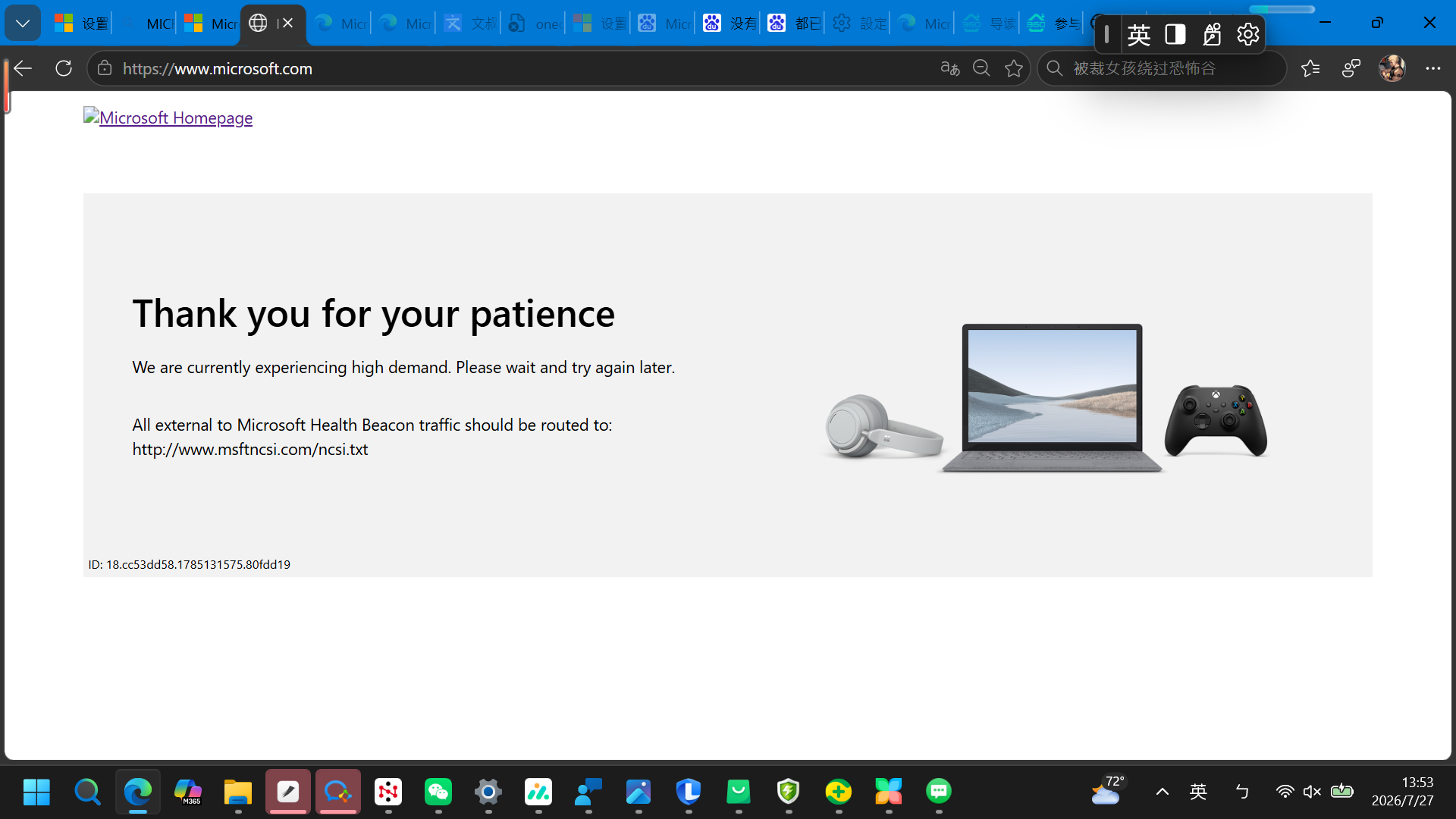The width and height of the screenshot is (1456, 819).
Task: Open the Favorites list icon
Action: (1310, 68)
